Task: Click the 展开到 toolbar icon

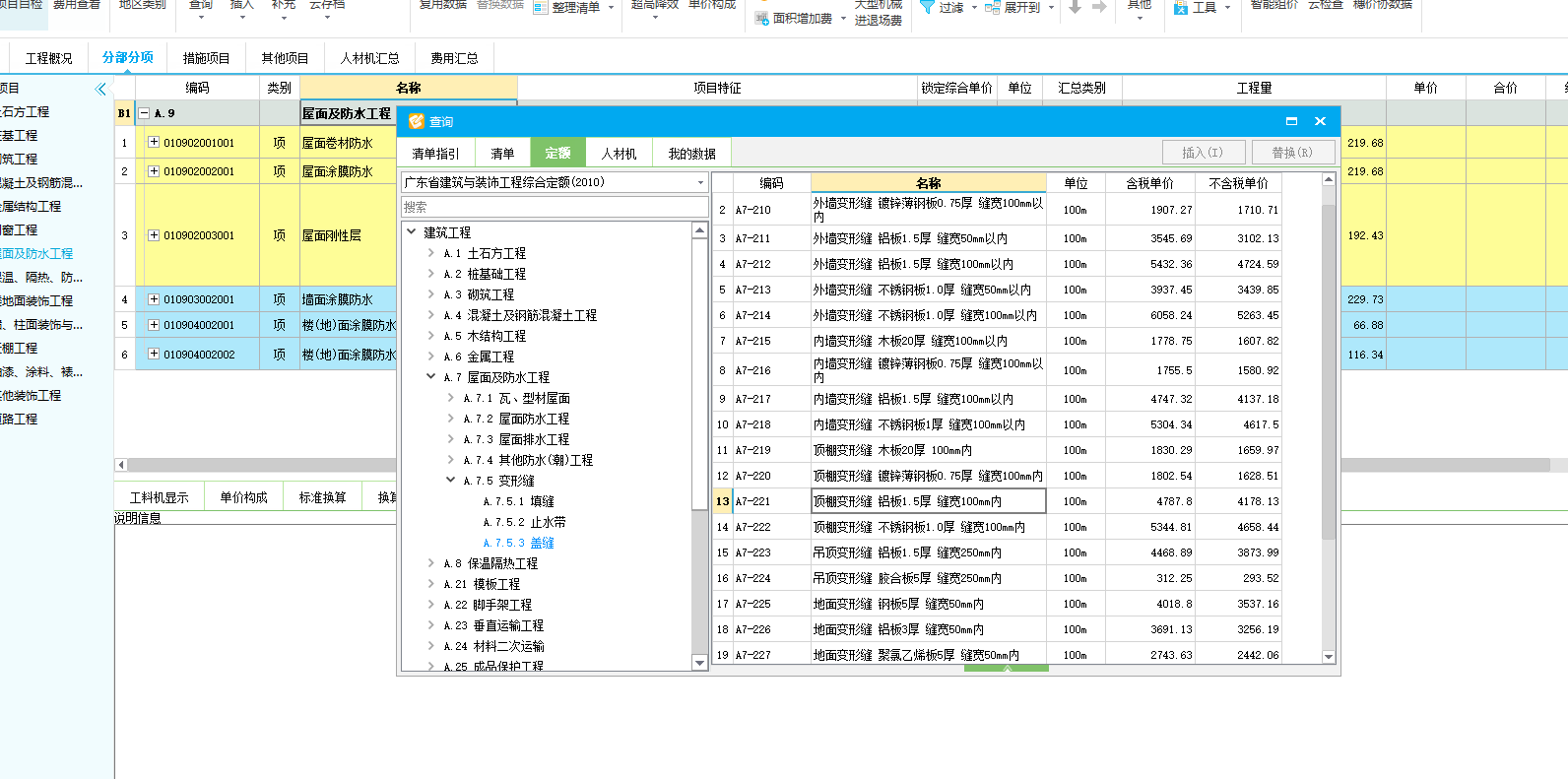Action: tap(993, 7)
